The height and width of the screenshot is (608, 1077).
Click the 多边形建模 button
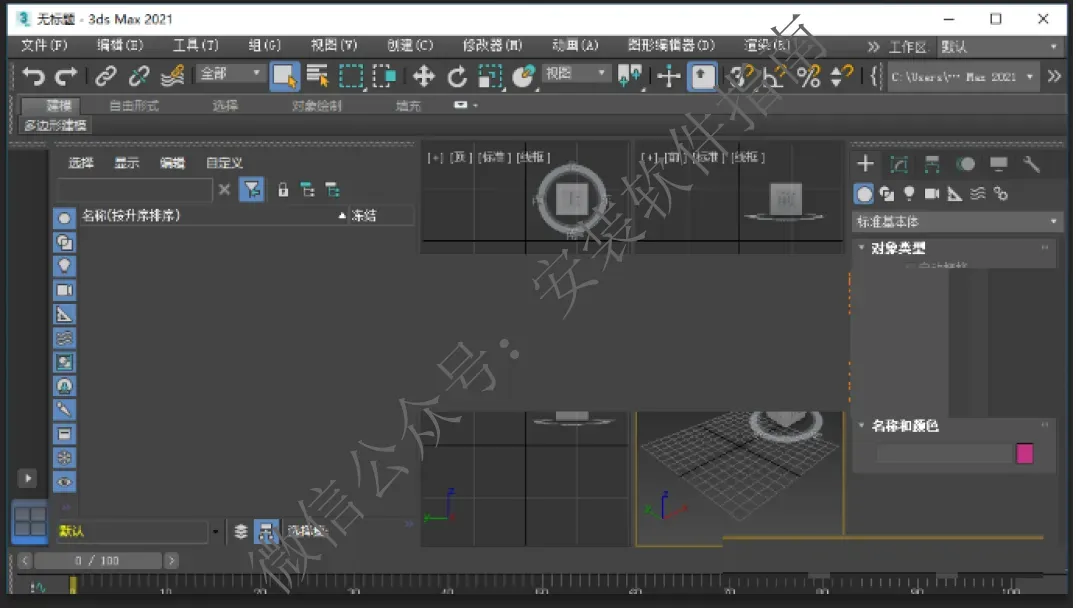[x=55, y=126]
